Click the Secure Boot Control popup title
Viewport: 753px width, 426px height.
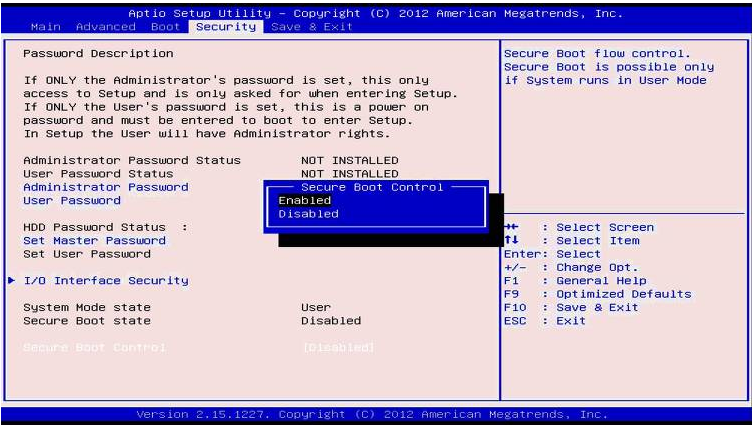tap(370, 187)
